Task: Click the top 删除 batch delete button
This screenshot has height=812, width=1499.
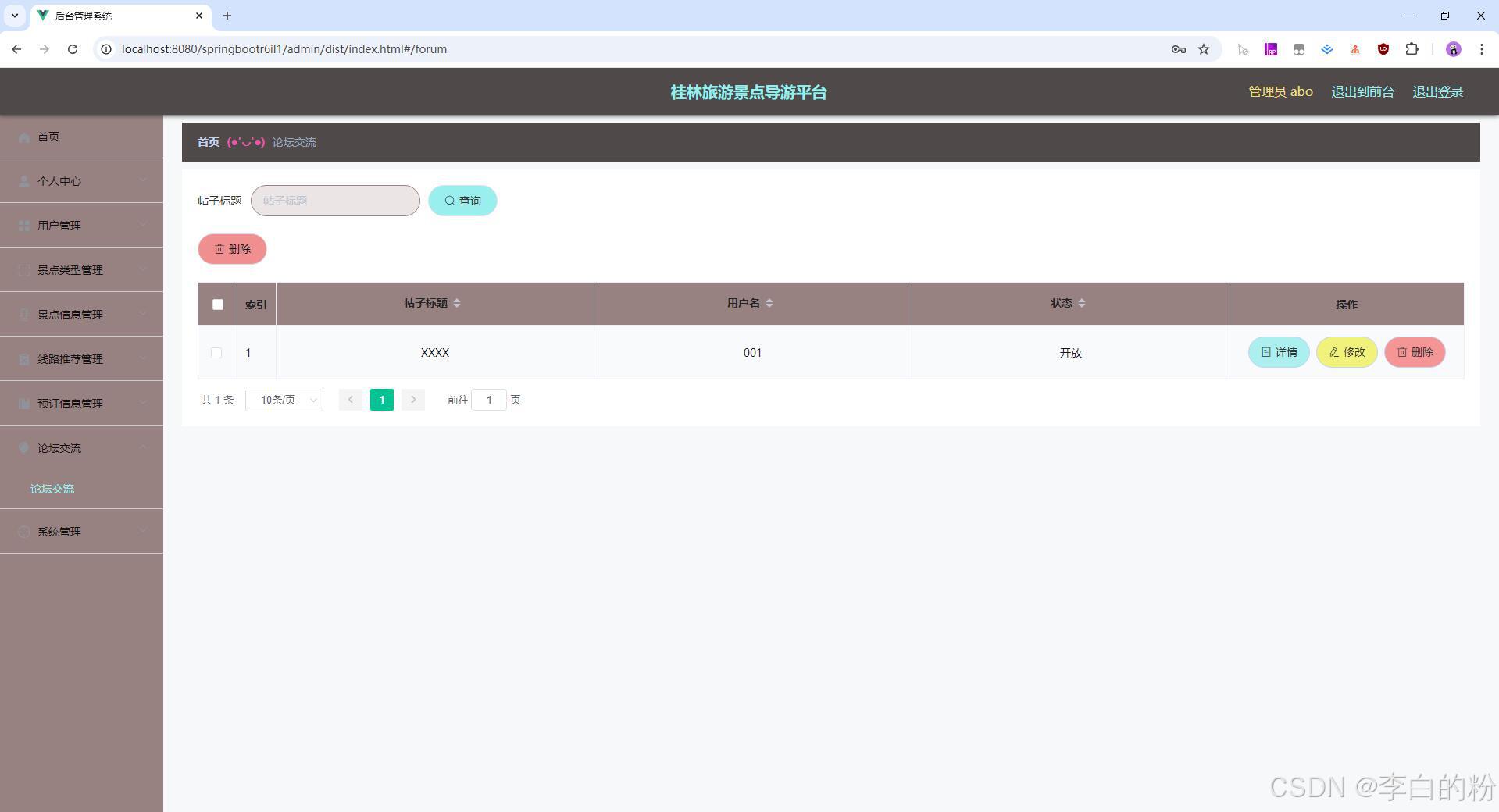Action: [x=232, y=249]
